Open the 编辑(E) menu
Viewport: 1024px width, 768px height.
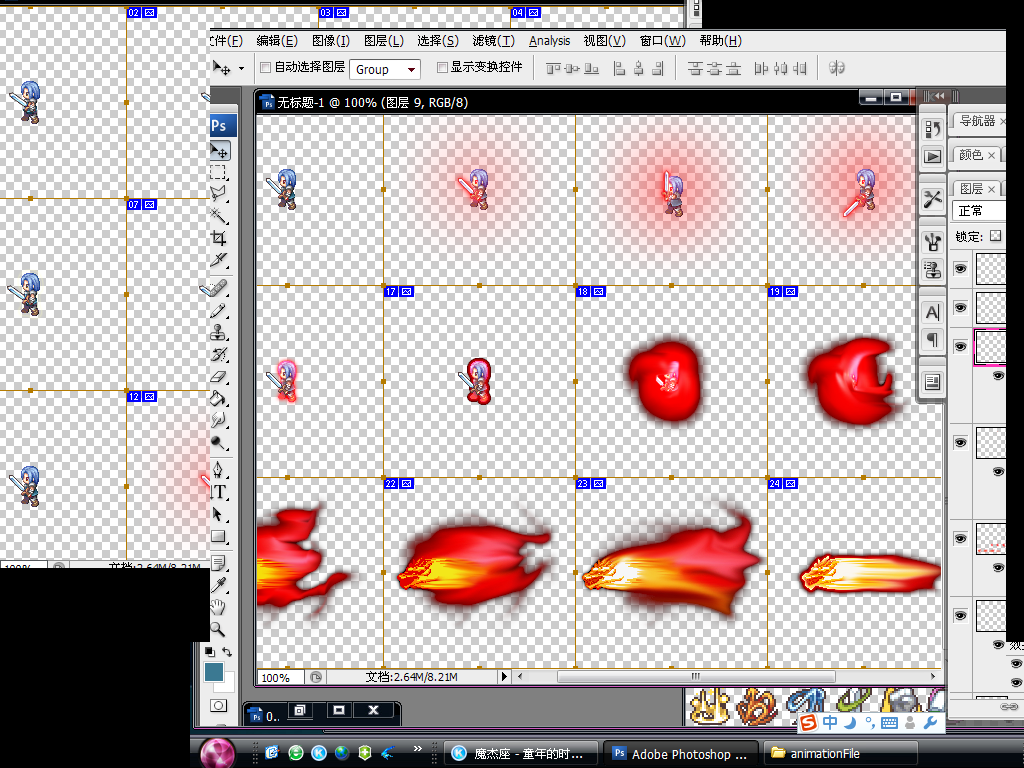click(277, 41)
